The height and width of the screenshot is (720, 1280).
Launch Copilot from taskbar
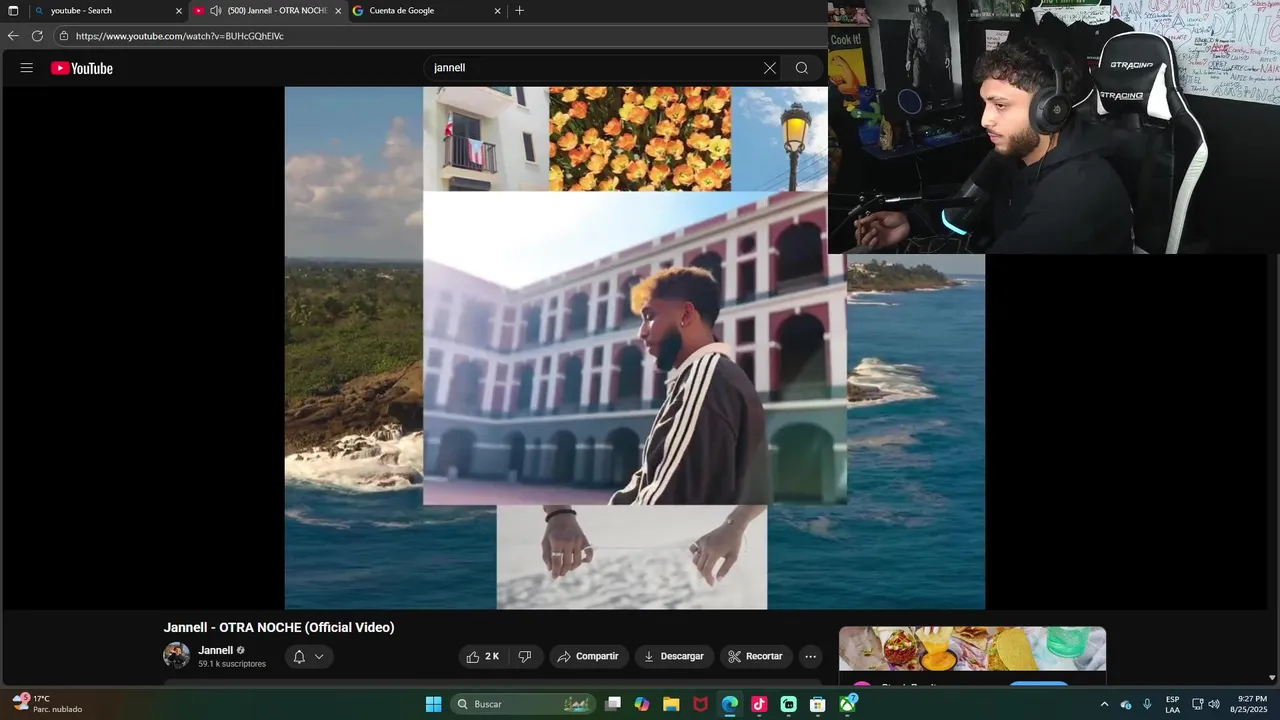642,704
